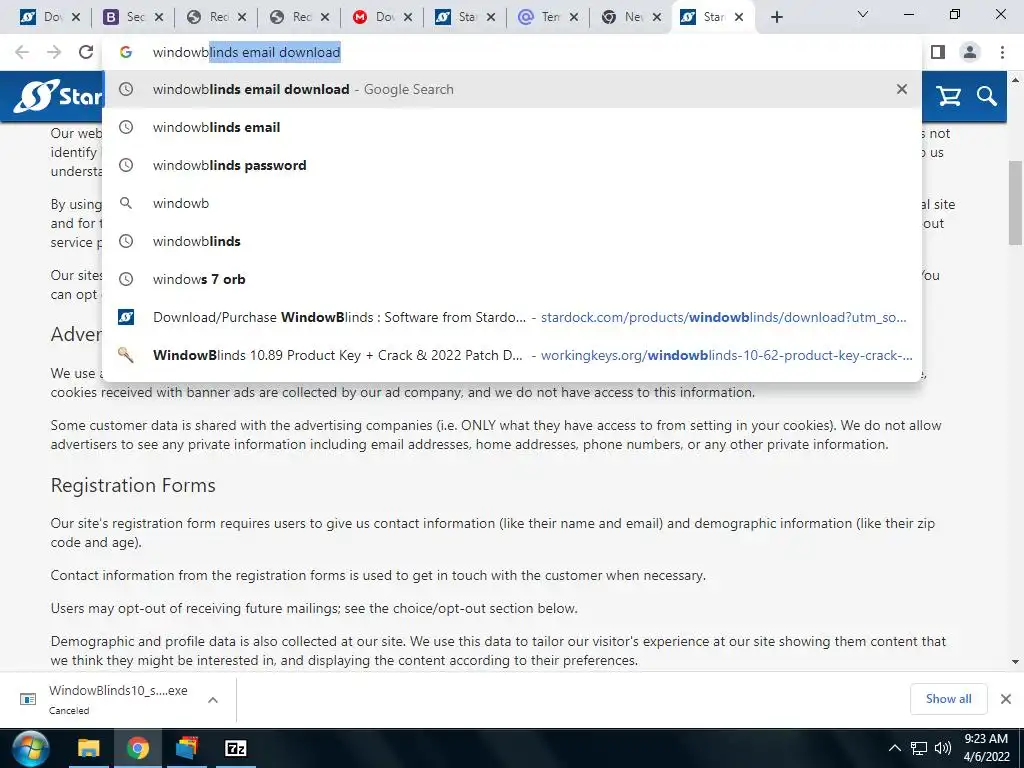This screenshot has width=1024, height=768.
Task: Open the side panel icon
Action: point(938,52)
